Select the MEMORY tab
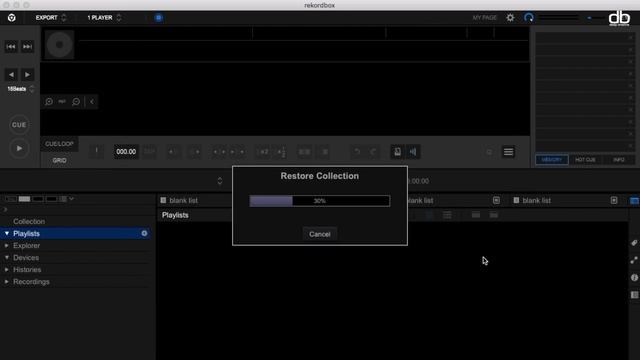Viewport: 640px width, 360px height. coord(551,160)
